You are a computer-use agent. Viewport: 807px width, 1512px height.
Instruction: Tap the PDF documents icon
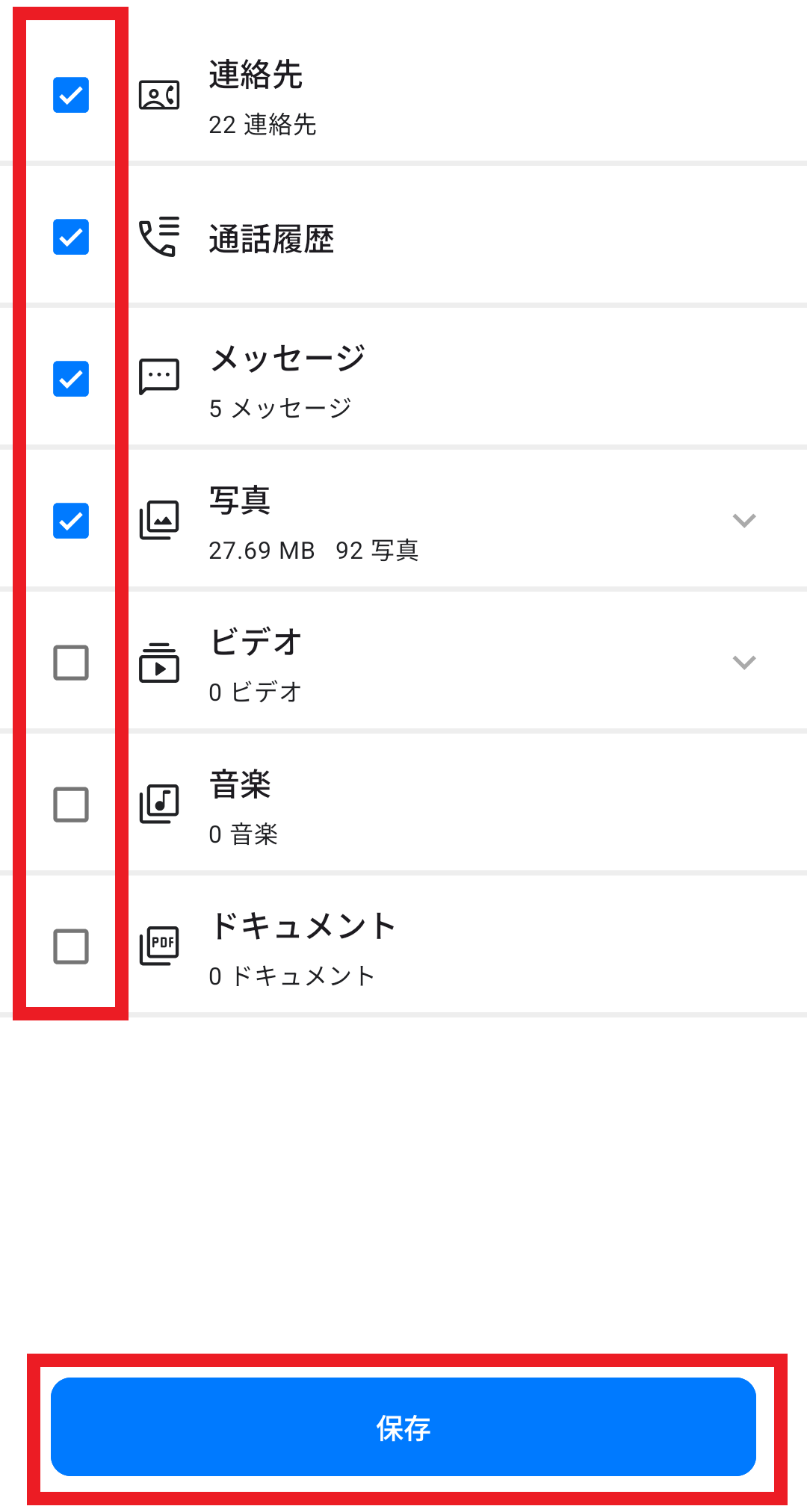[159, 946]
